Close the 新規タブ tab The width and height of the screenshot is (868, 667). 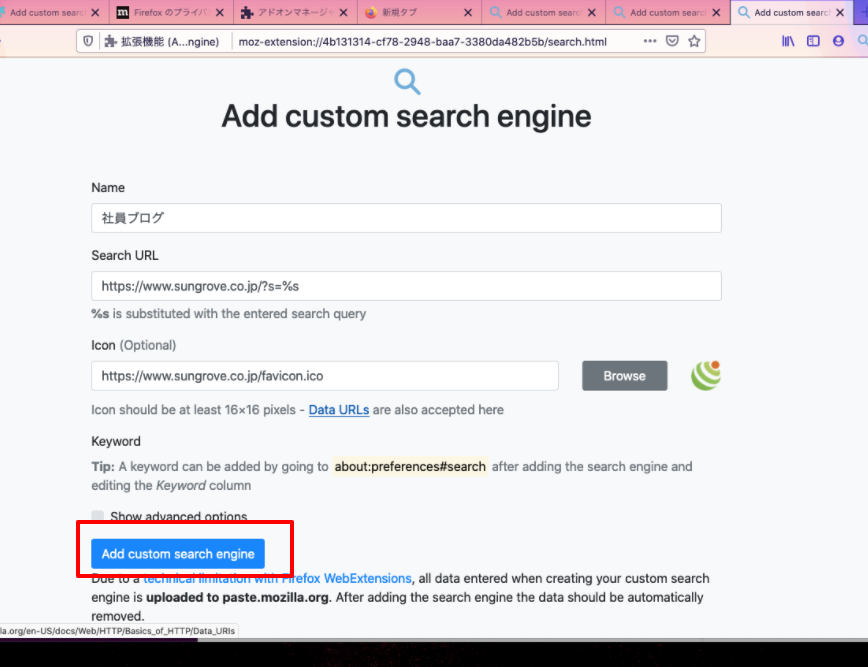click(x=467, y=13)
